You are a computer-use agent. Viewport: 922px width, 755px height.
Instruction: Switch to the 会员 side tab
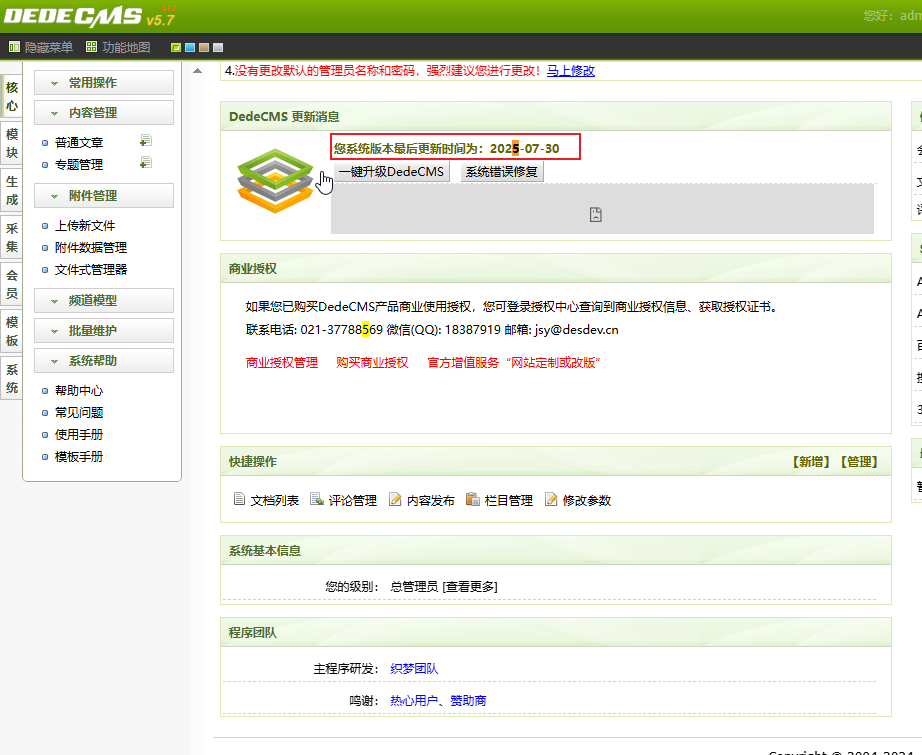tap(12, 284)
